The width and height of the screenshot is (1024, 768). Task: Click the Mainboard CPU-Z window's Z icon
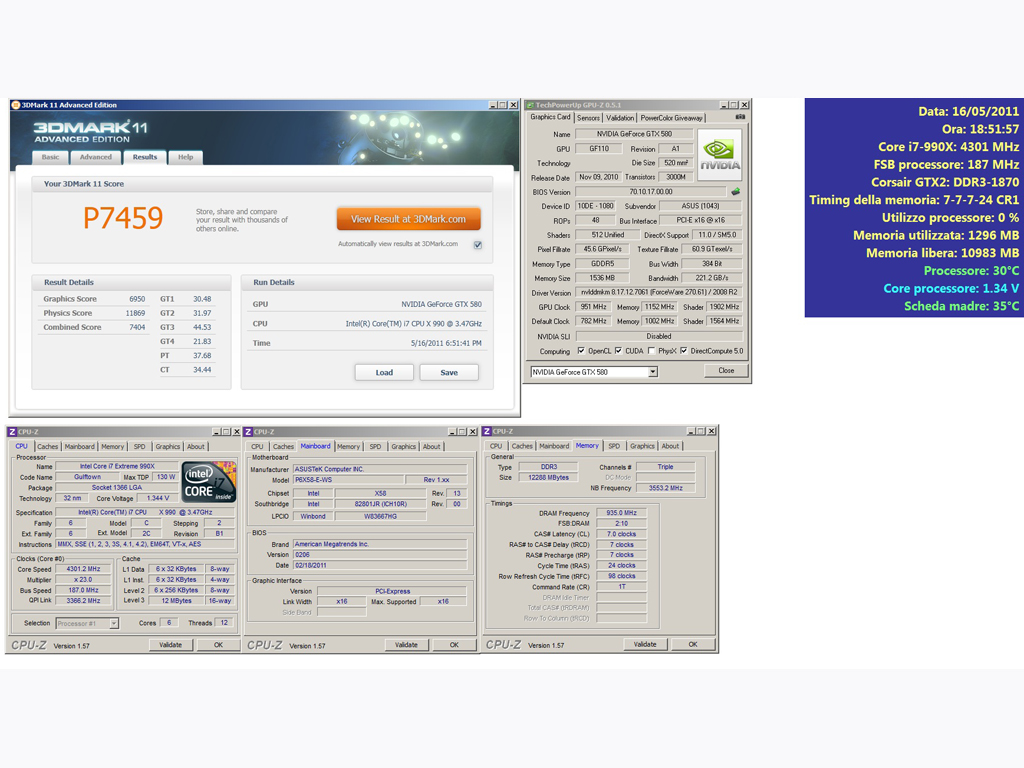[x=248, y=432]
